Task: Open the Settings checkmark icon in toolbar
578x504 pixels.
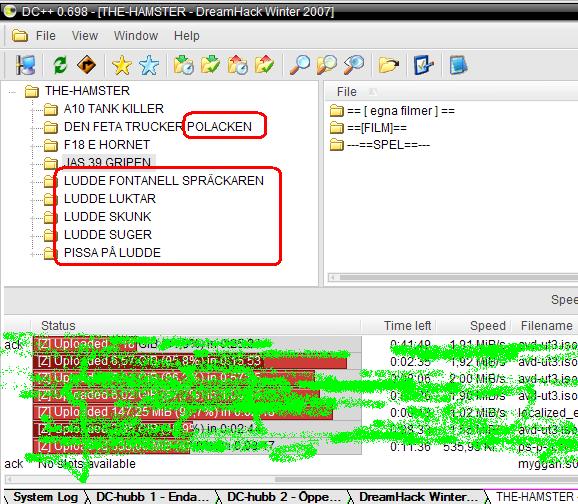Action: pos(424,65)
